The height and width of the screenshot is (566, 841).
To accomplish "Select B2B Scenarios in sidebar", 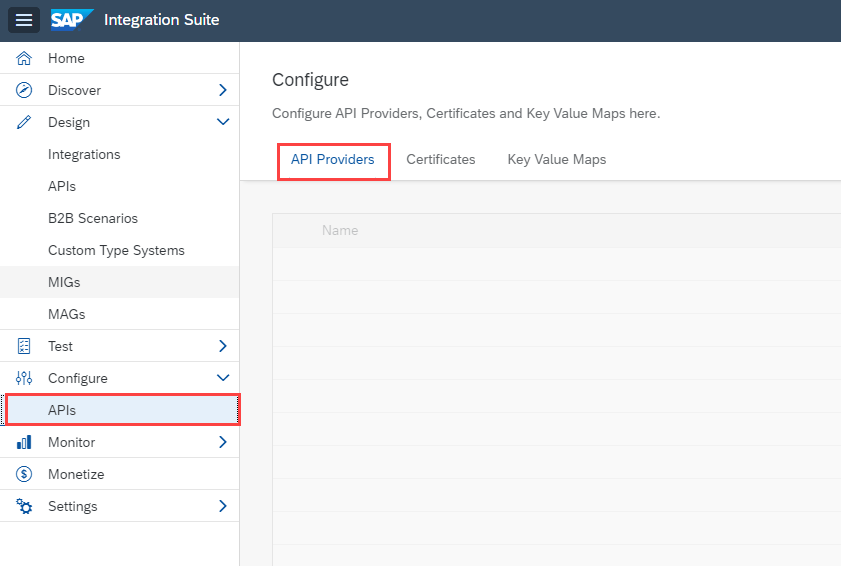I will (93, 218).
